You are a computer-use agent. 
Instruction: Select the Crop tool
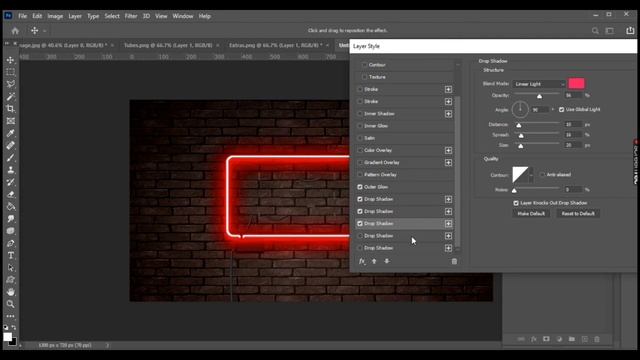click(x=11, y=109)
